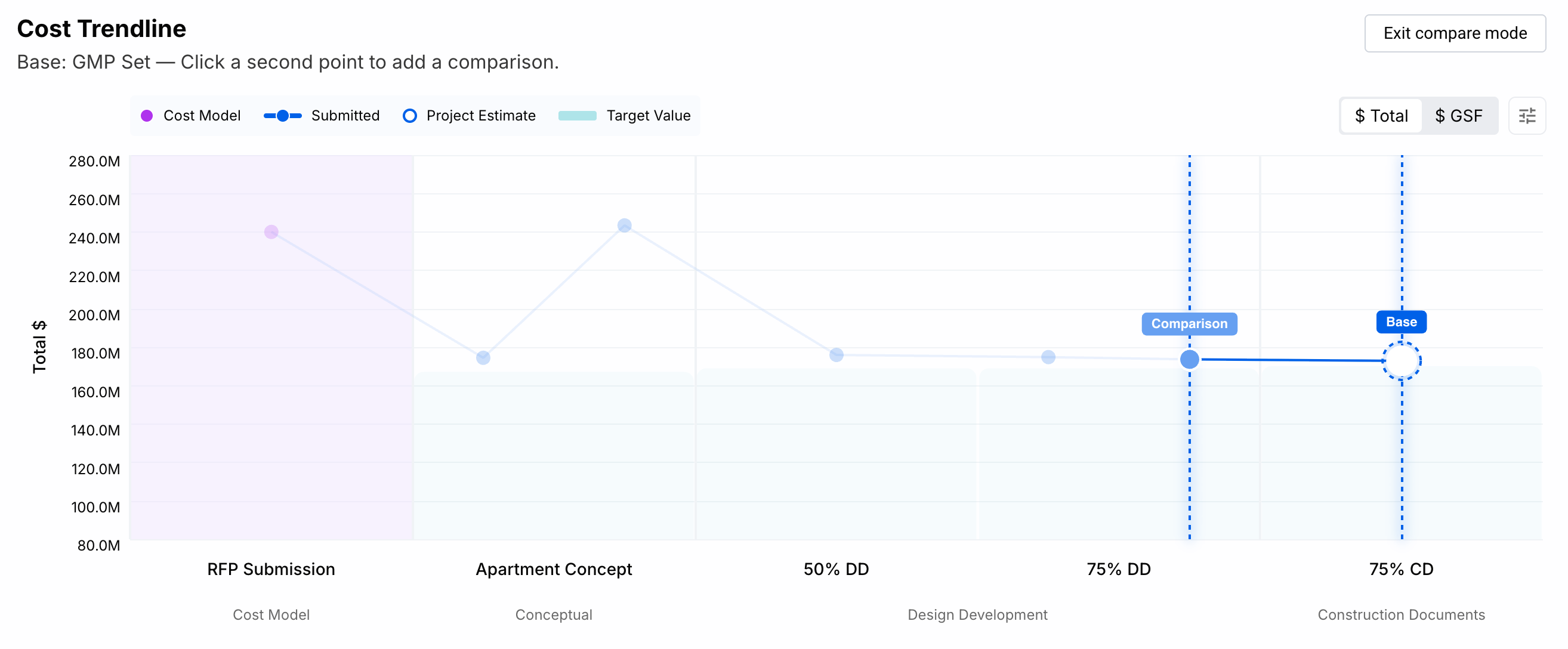Open chart settings sliders icon
Image resolution: width=1568 pixels, height=649 pixels.
1527,116
